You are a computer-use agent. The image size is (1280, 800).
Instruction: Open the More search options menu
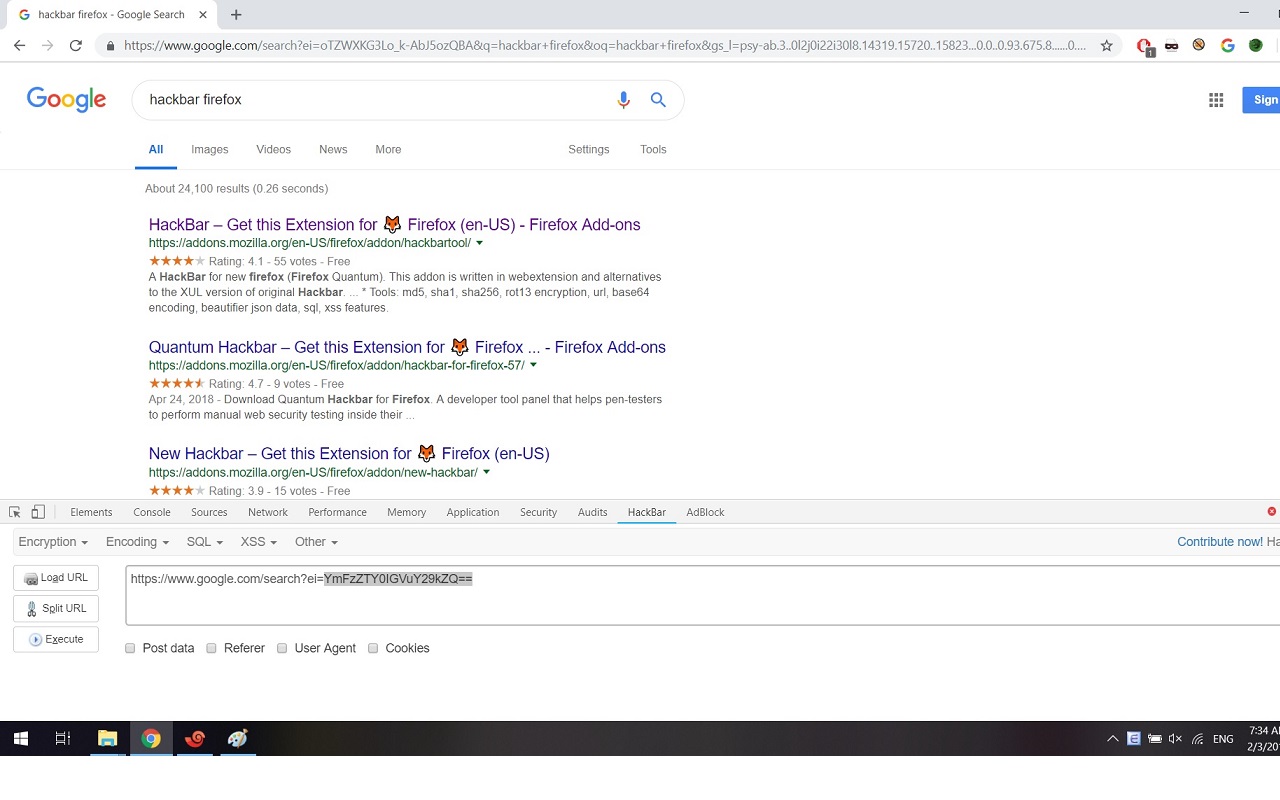point(388,149)
